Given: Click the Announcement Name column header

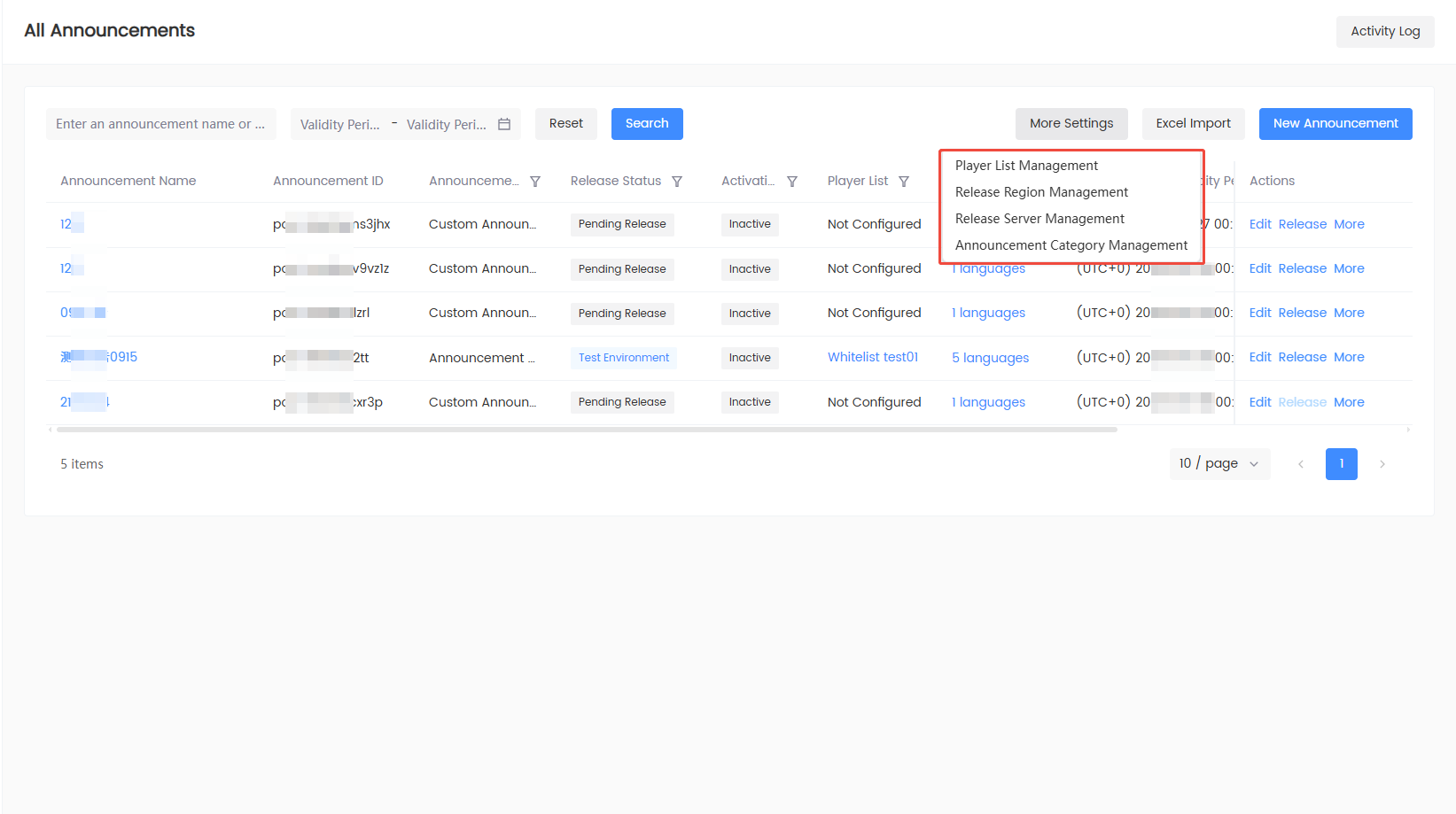Looking at the screenshot, I should pos(128,182).
